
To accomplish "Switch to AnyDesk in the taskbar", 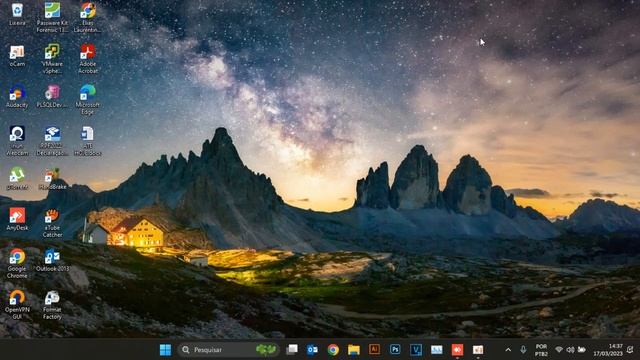I will click(457, 350).
